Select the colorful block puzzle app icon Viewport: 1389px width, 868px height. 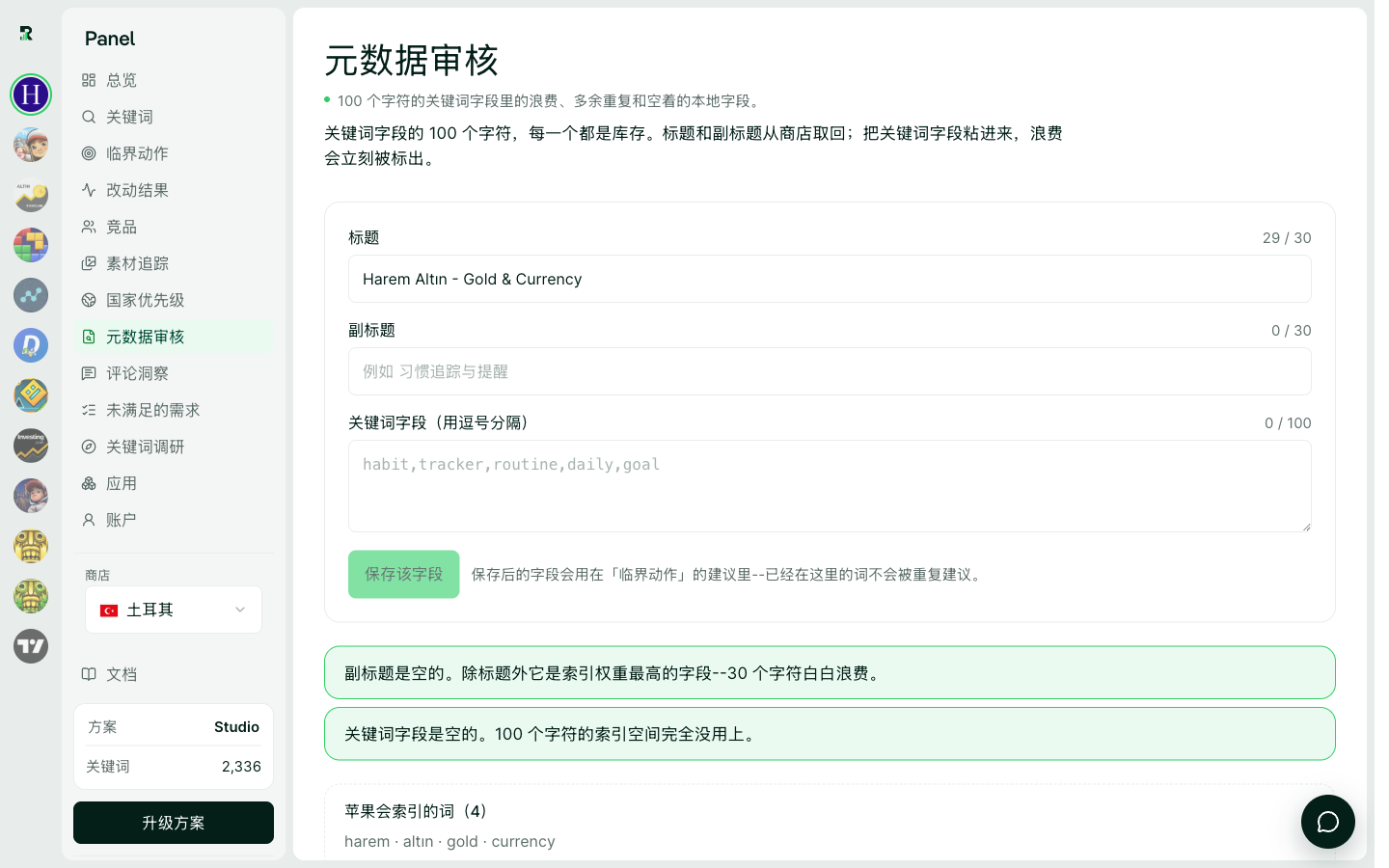[x=31, y=245]
